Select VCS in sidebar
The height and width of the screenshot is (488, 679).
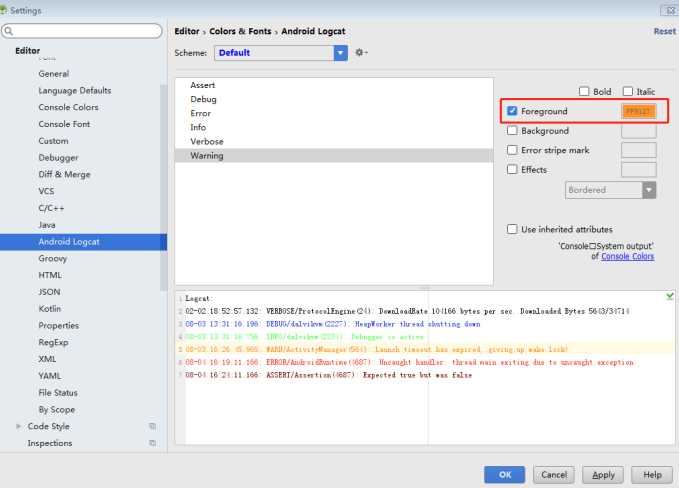[46, 191]
